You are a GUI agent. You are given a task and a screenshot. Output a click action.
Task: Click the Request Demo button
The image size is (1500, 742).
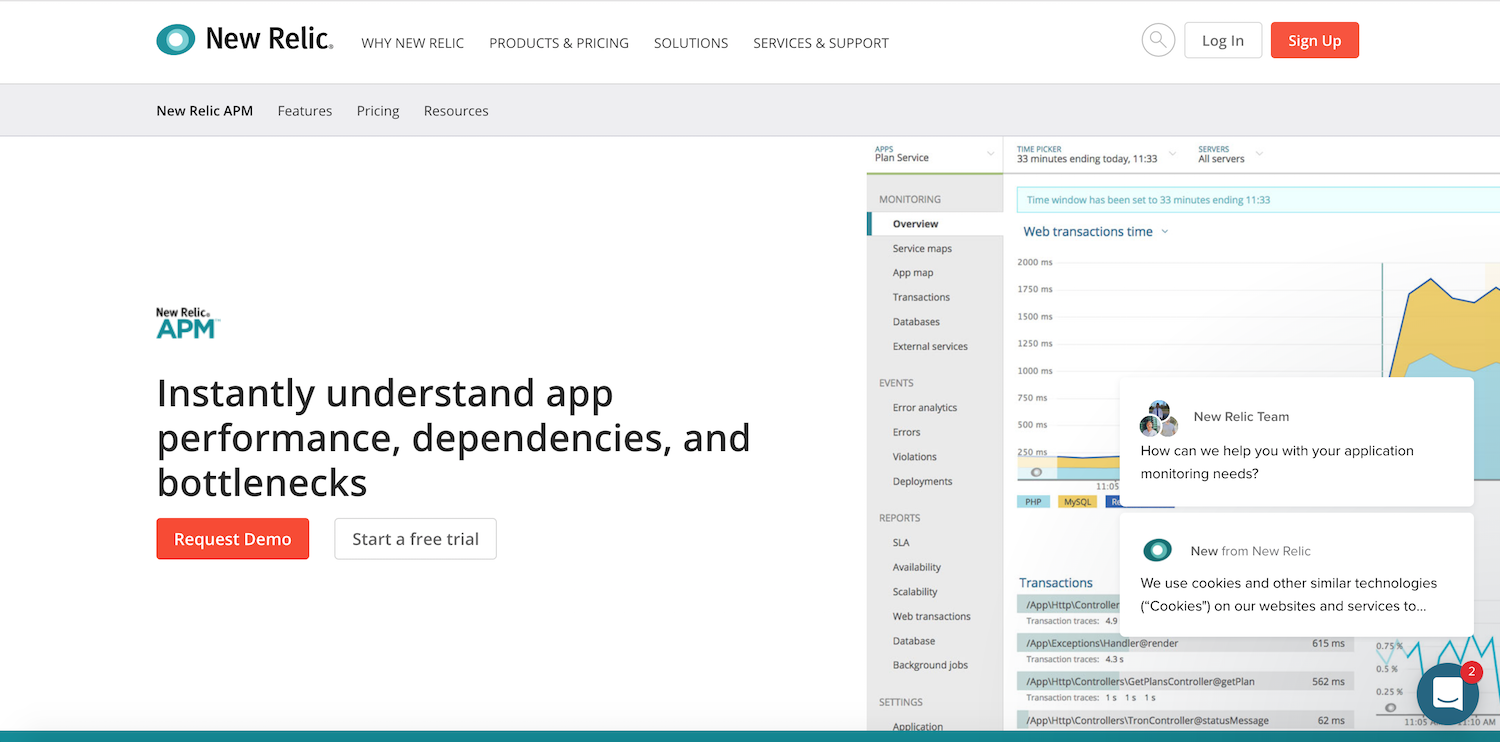tap(233, 539)
